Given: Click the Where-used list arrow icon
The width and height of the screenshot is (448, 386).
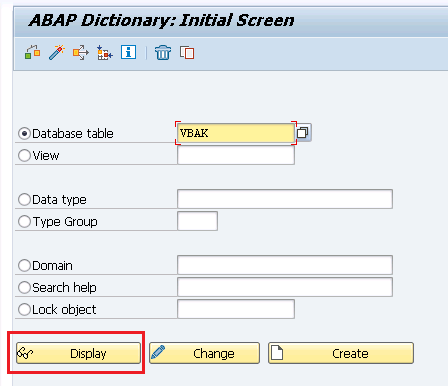Looking at the screenshot, I should click(x=81, y=52).
